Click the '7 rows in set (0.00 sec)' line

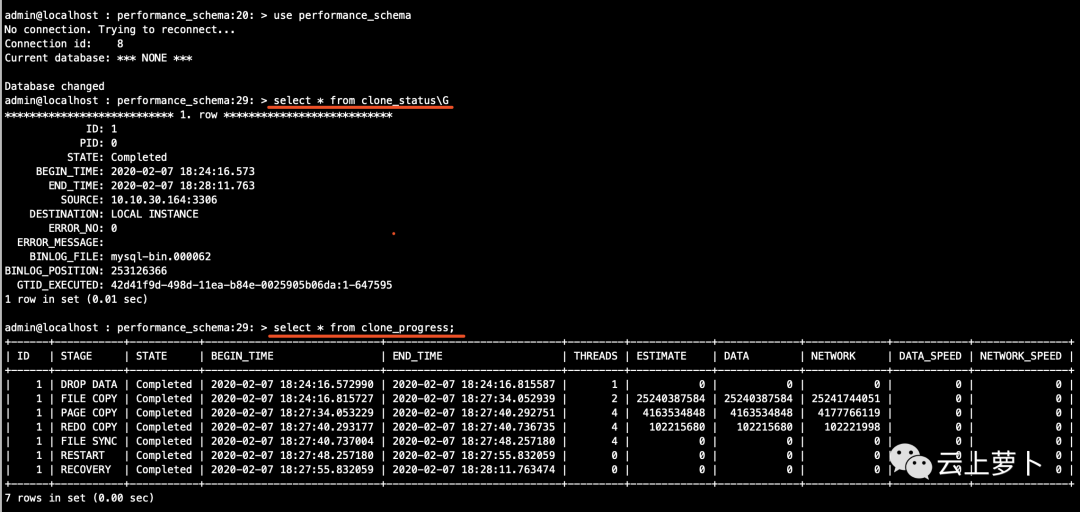[x=79, y=498]
